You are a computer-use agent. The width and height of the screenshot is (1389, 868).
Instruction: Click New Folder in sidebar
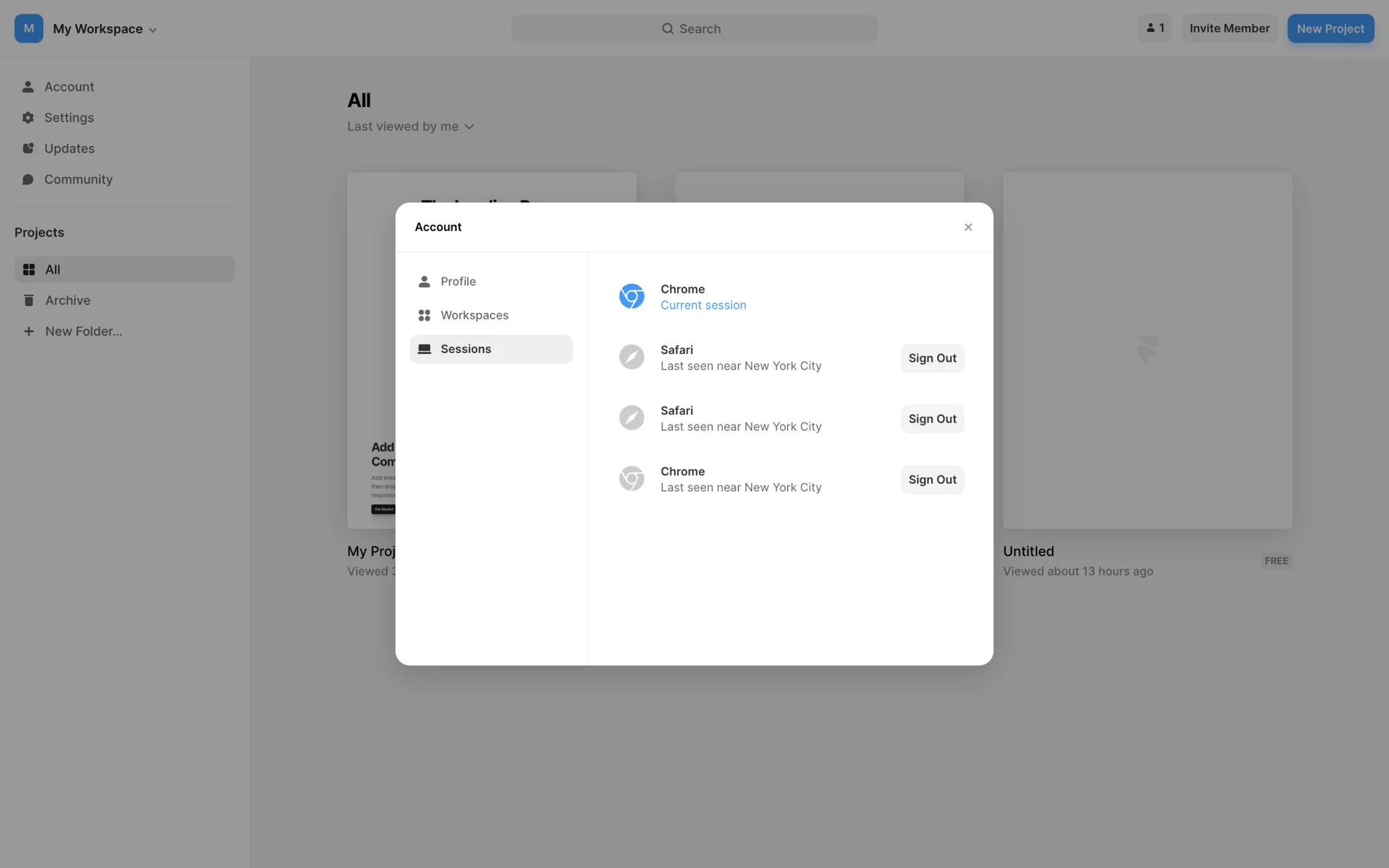point(83,331)
